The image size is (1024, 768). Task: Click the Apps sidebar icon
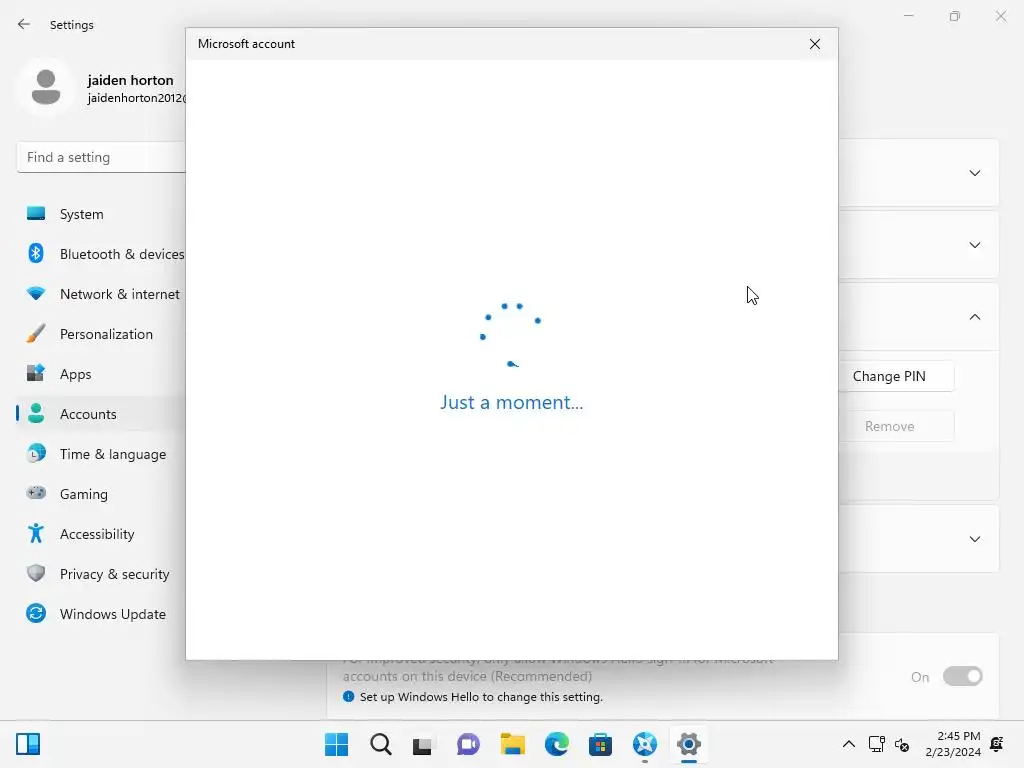[x=36, y=373]
